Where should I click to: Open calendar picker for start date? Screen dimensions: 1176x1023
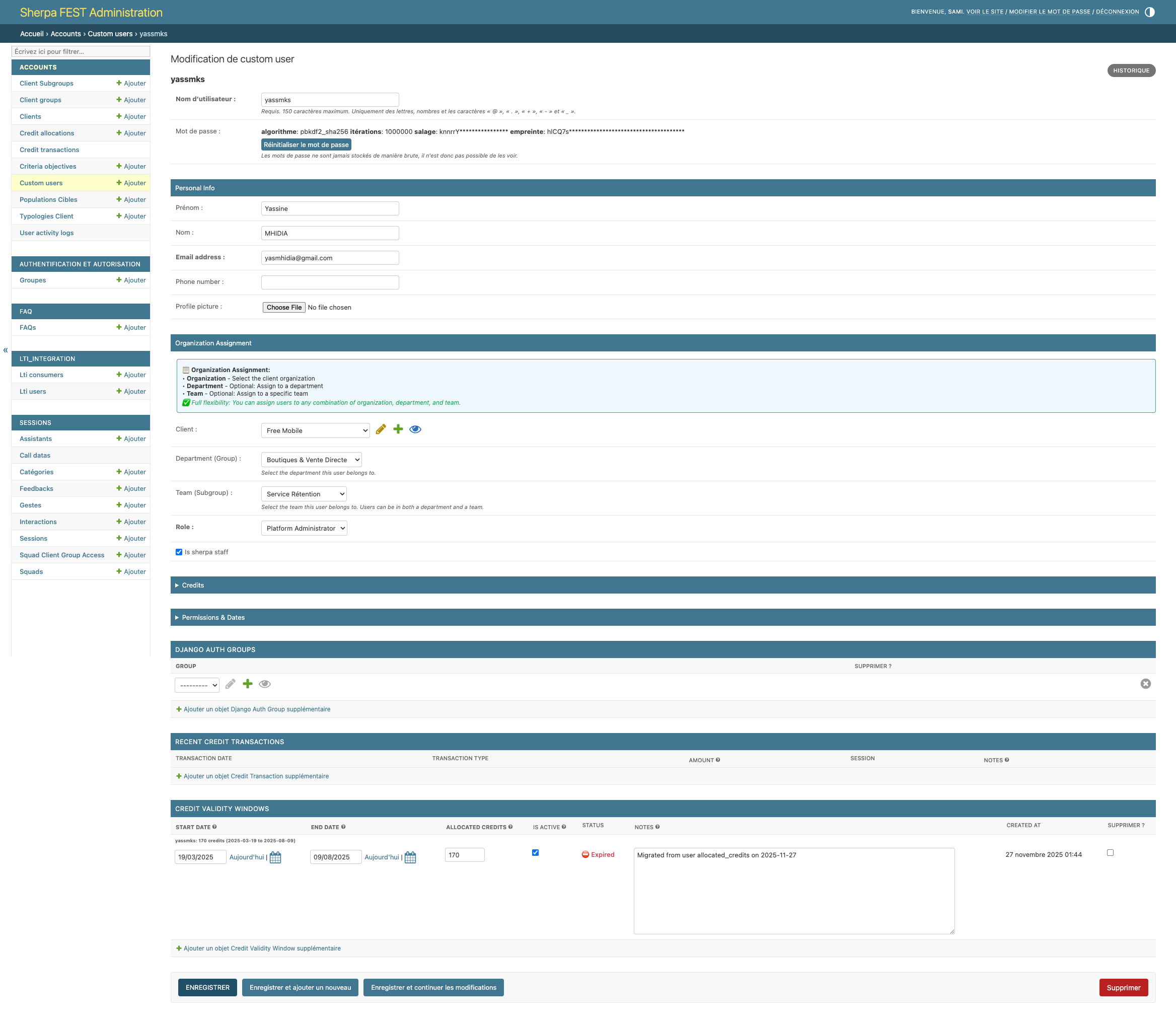coord(275,857)
